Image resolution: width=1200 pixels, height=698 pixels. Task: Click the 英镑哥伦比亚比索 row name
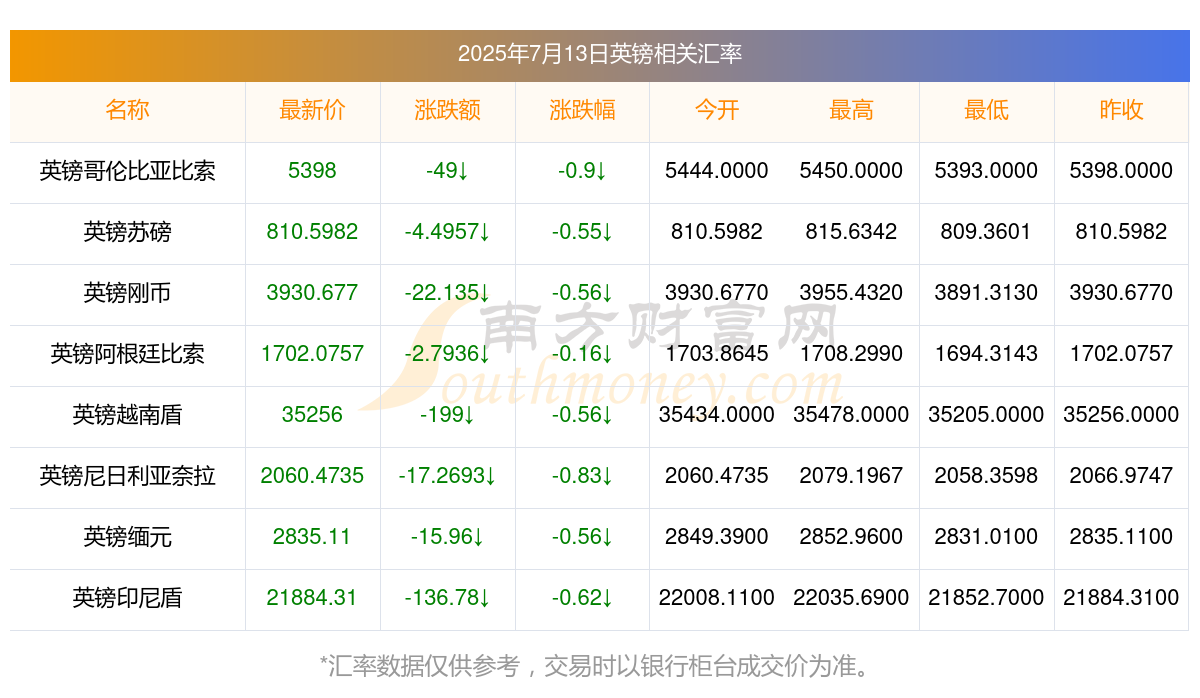point(127,171)
